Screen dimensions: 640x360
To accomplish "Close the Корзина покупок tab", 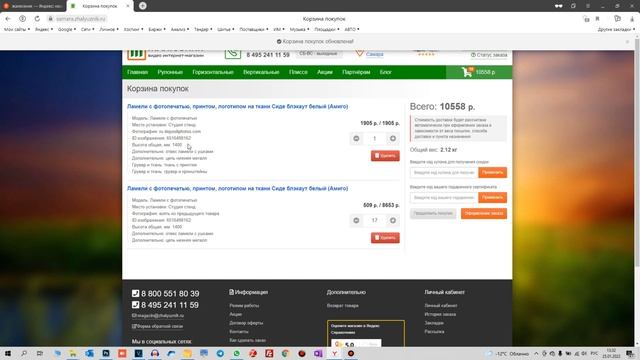I will click(x=128, y=6).
